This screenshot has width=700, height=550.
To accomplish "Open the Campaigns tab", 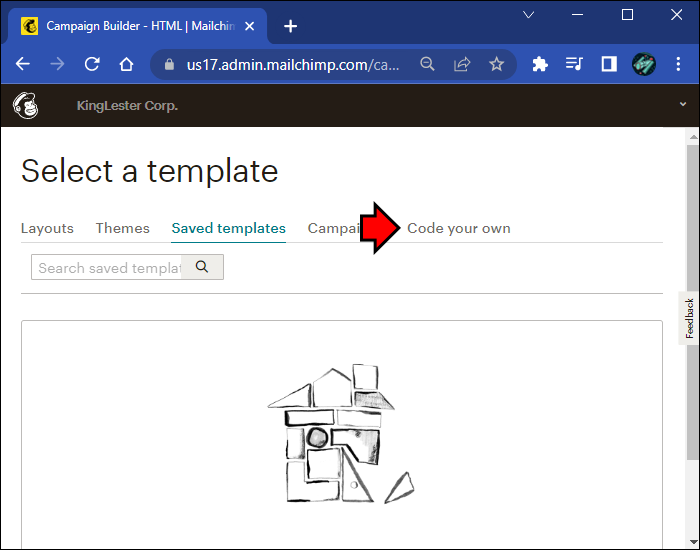I will pos(334,229).
